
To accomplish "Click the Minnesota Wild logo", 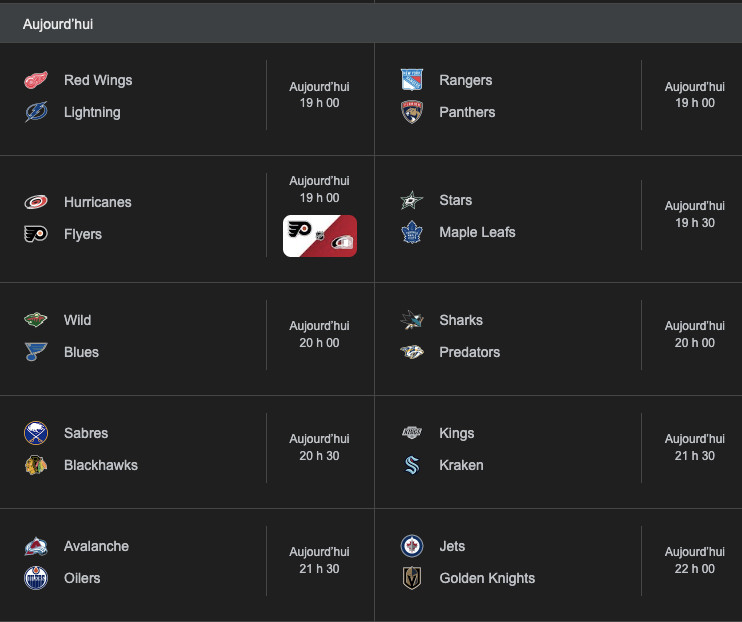I will point(36,320).
